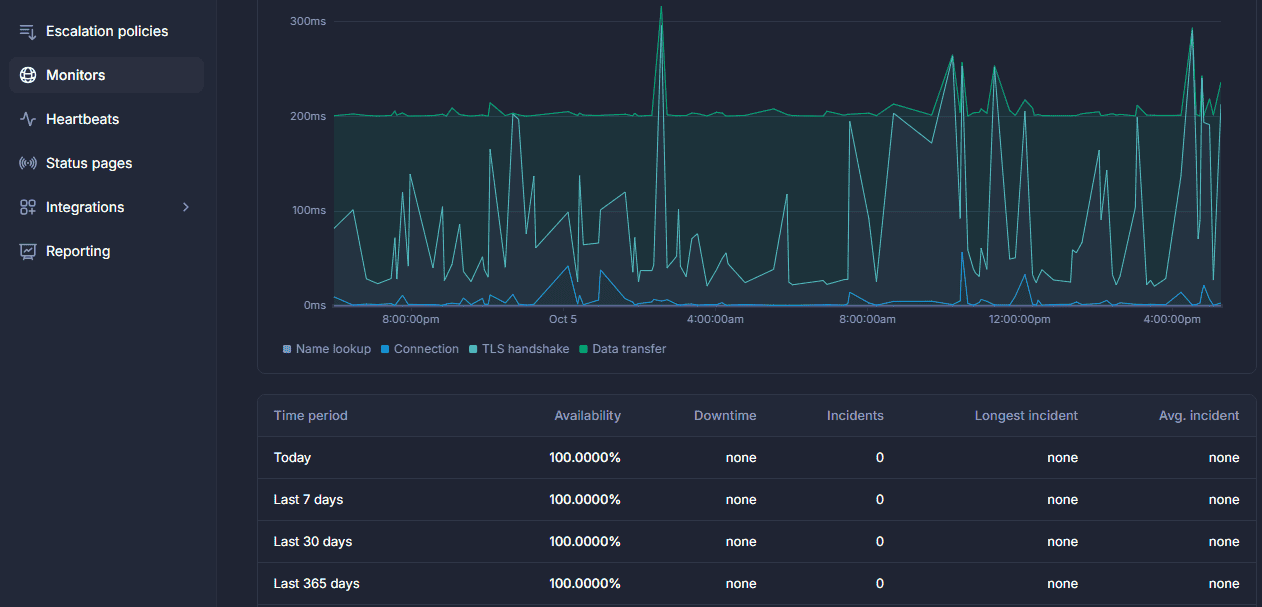Hide the Connection series label
The width and height of the screenshot is (1262, 607).
tap(426, 349)
